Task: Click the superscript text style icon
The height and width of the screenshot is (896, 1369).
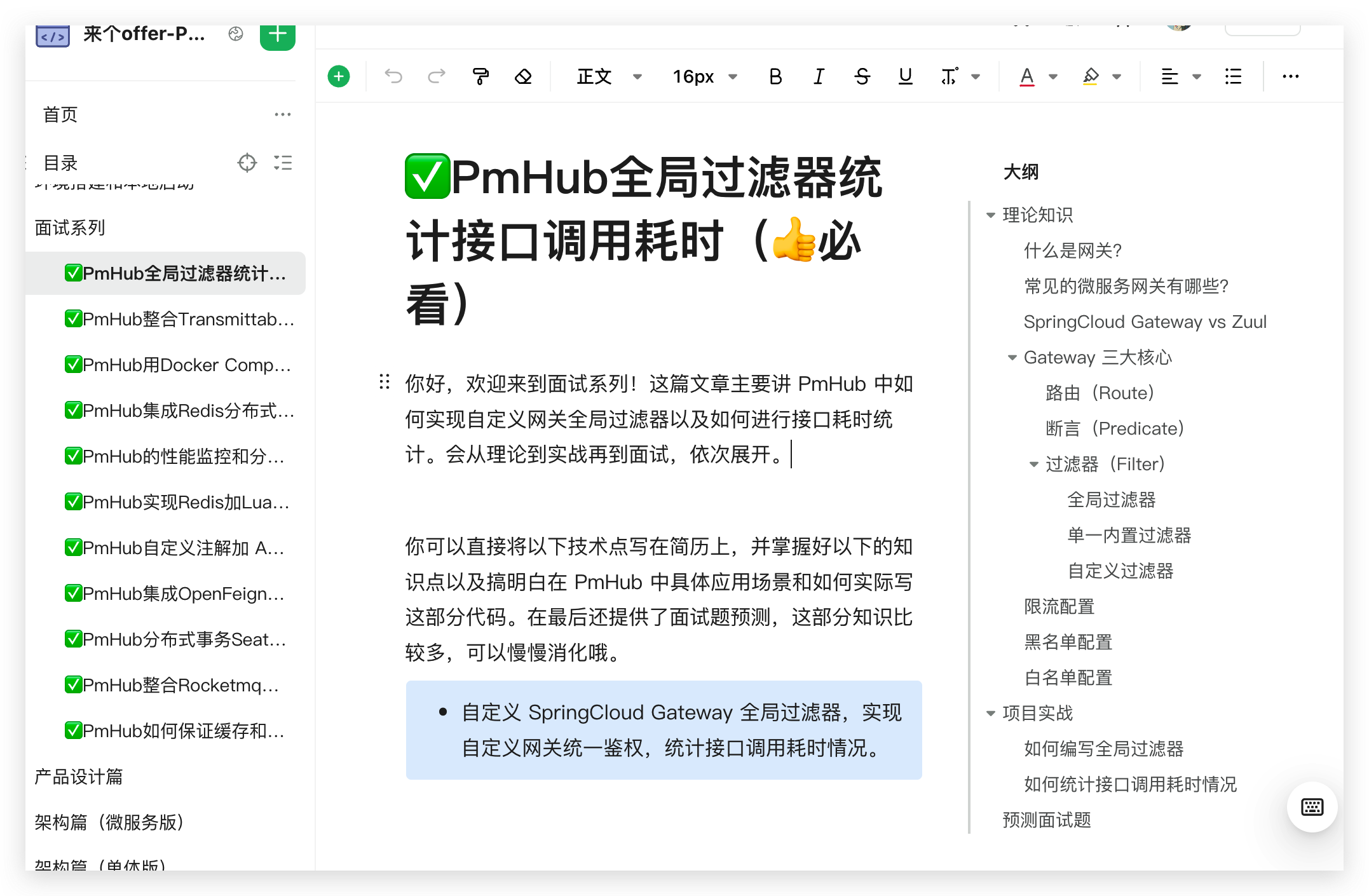Action: (x=950, y=77)
